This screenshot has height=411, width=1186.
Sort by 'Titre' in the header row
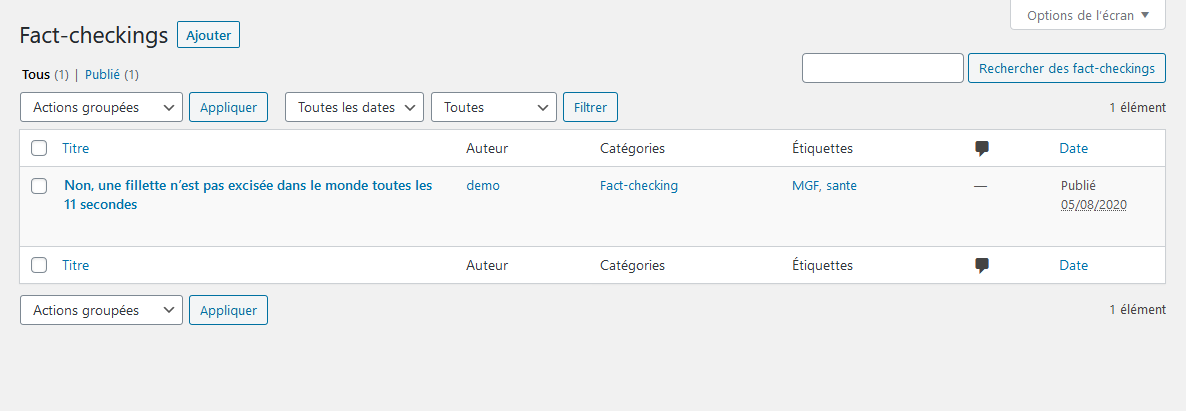pos(76,148)
